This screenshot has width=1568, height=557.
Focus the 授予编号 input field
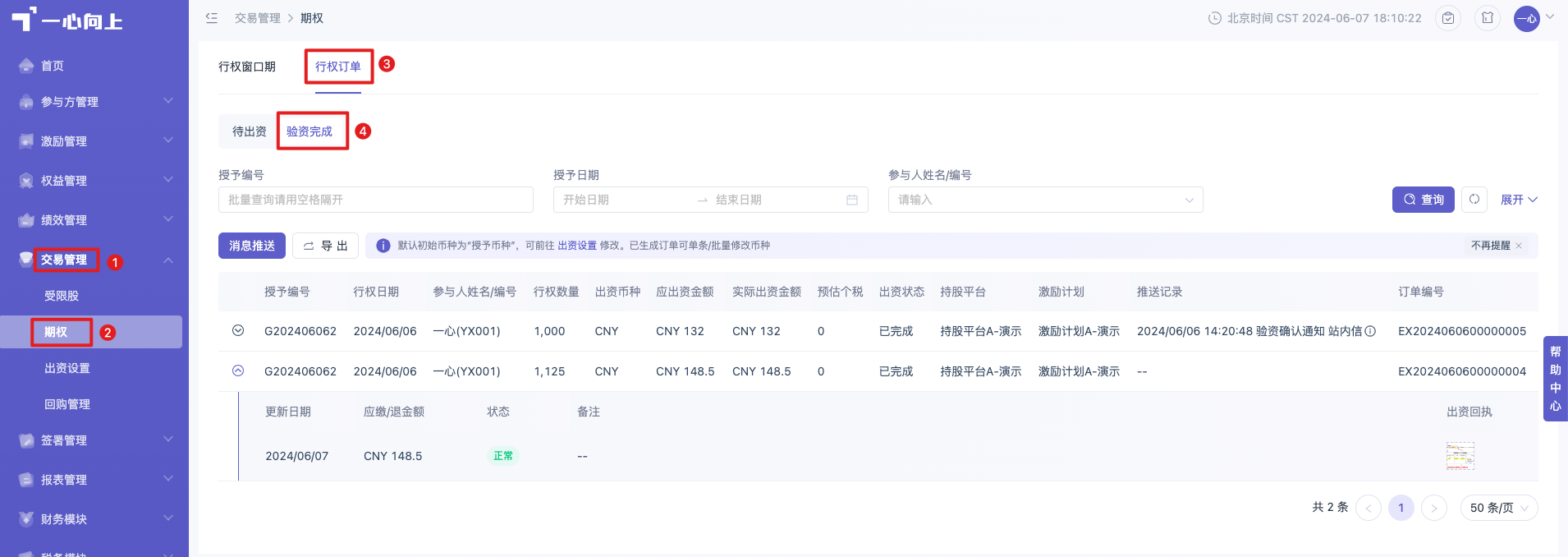click(376, 200)
